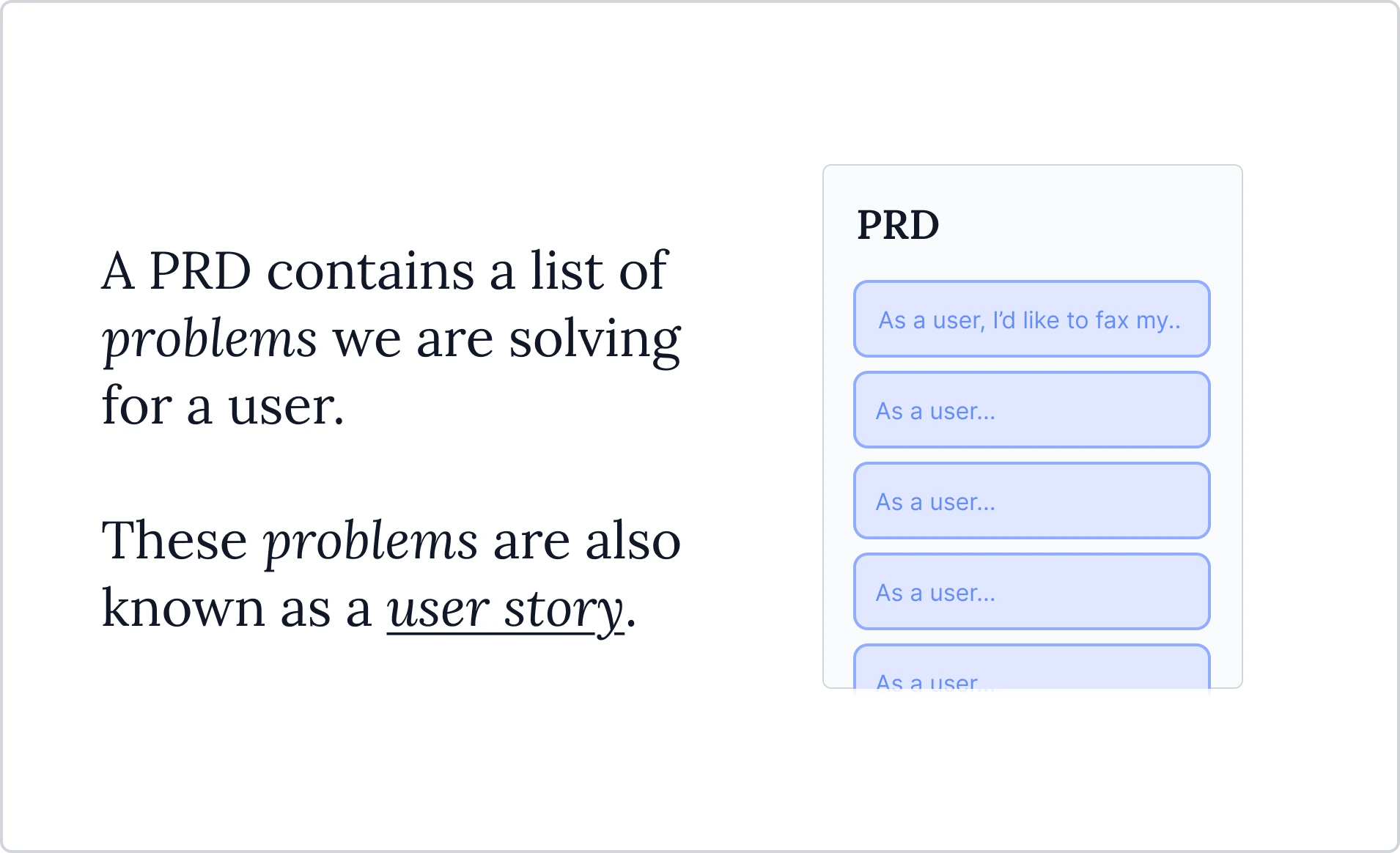This screenshot has height=853, width=1400.
Task: Select the "As a user, I'd like to fax my.." card
Action: [x=1031, y=320]
